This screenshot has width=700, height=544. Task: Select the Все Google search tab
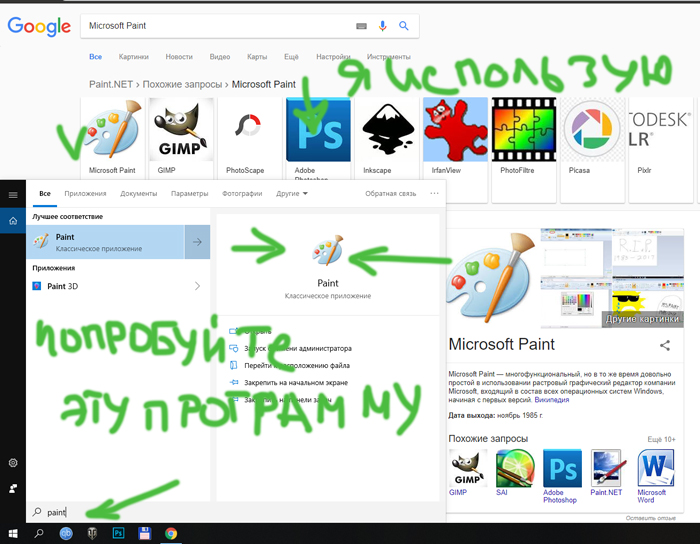coord(96,57)
